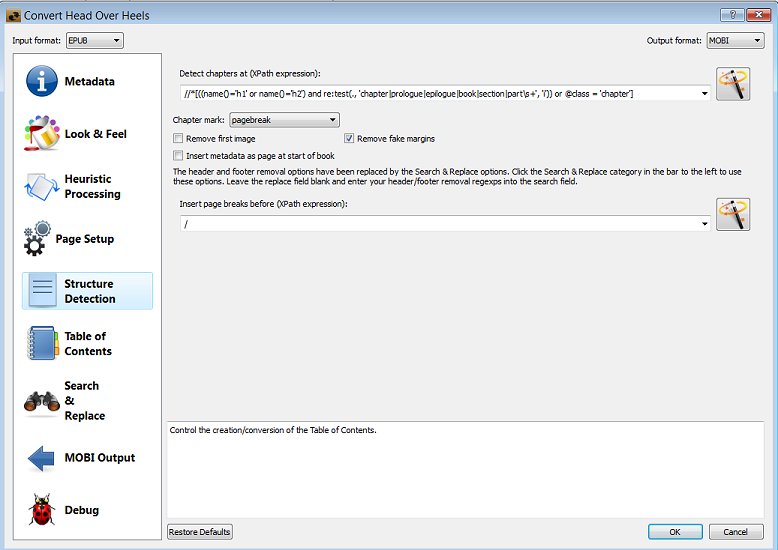Launch the XPath wizard for chapter detection
The width and height of the screenshot is (778, 550).
coord(733,84)
